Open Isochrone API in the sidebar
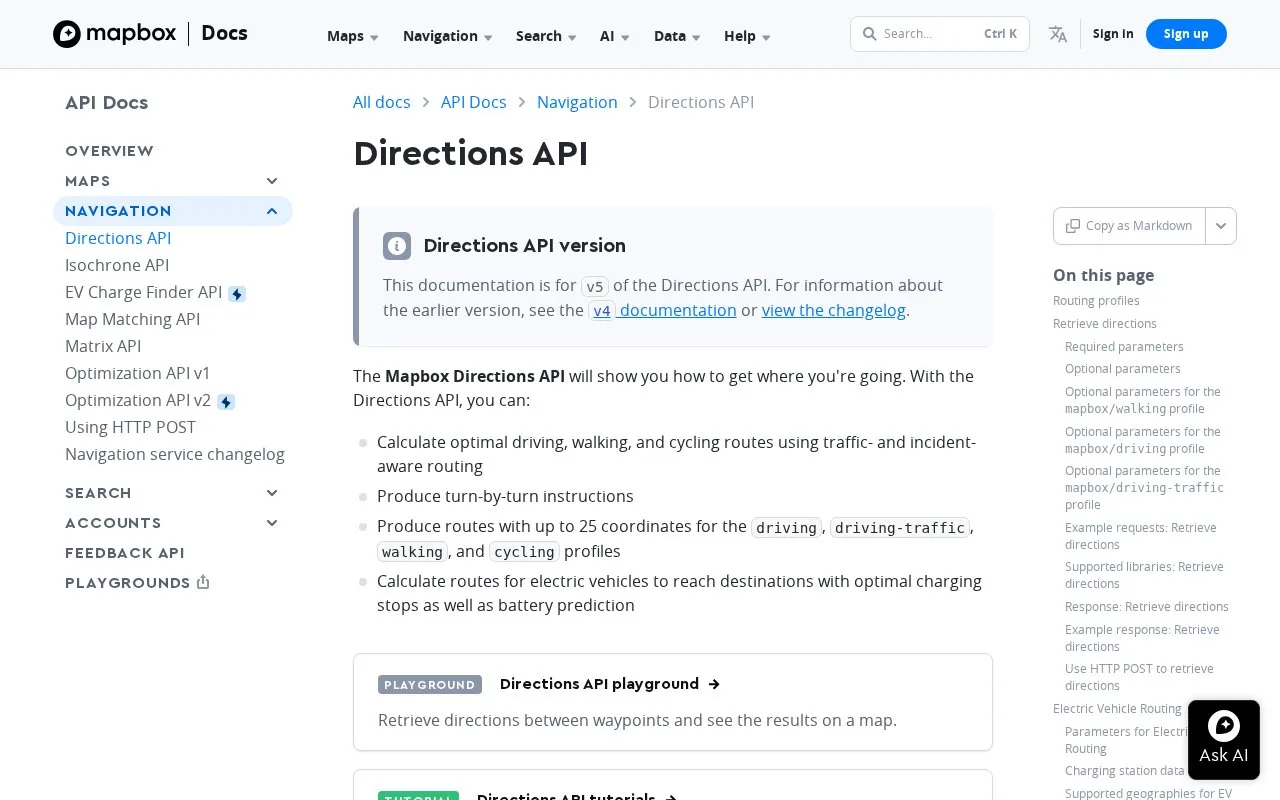1280x800 pixels. click(117, 265)
